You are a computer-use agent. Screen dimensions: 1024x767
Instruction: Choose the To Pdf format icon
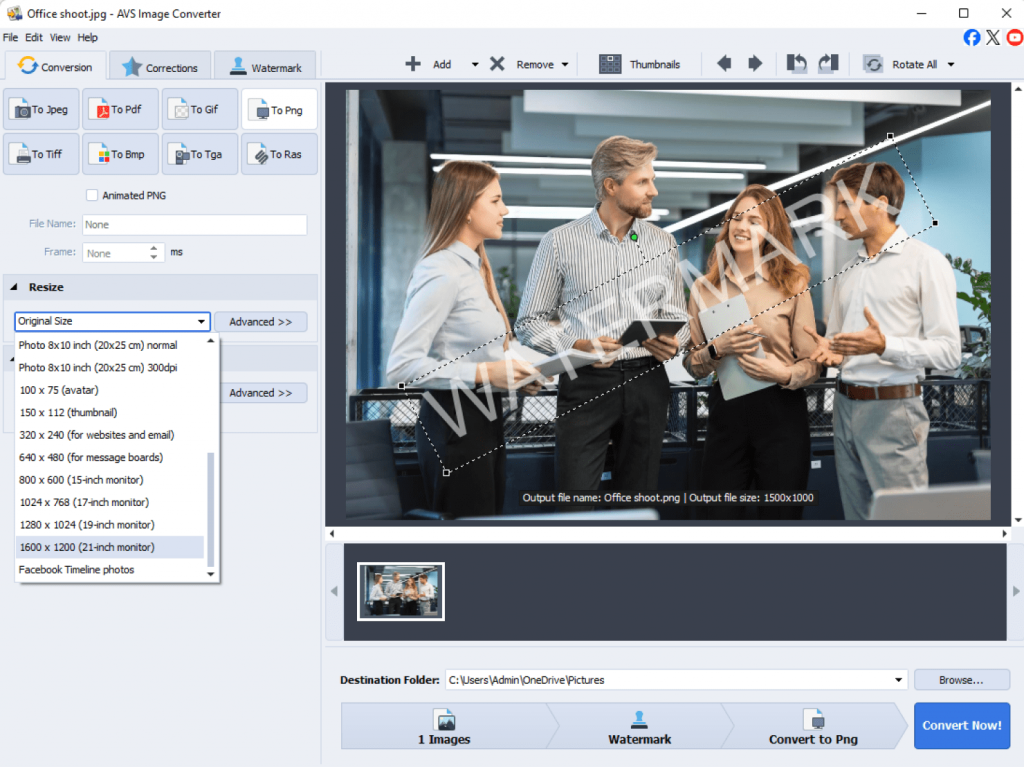pyautogui.click(x=120, y=110)
